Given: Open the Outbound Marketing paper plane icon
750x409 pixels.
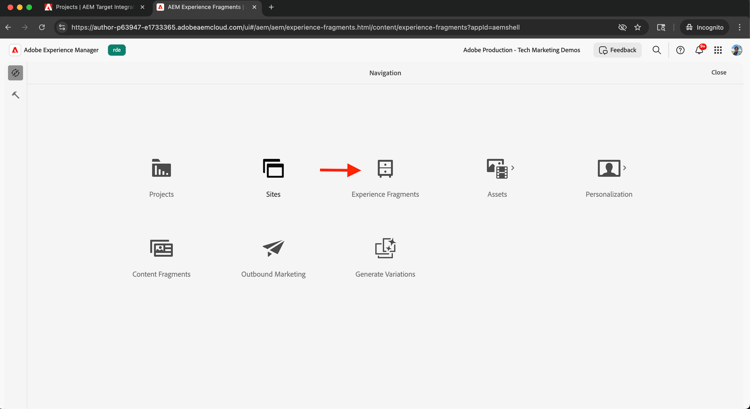Looking at the screenshot, I should (273, 248).
